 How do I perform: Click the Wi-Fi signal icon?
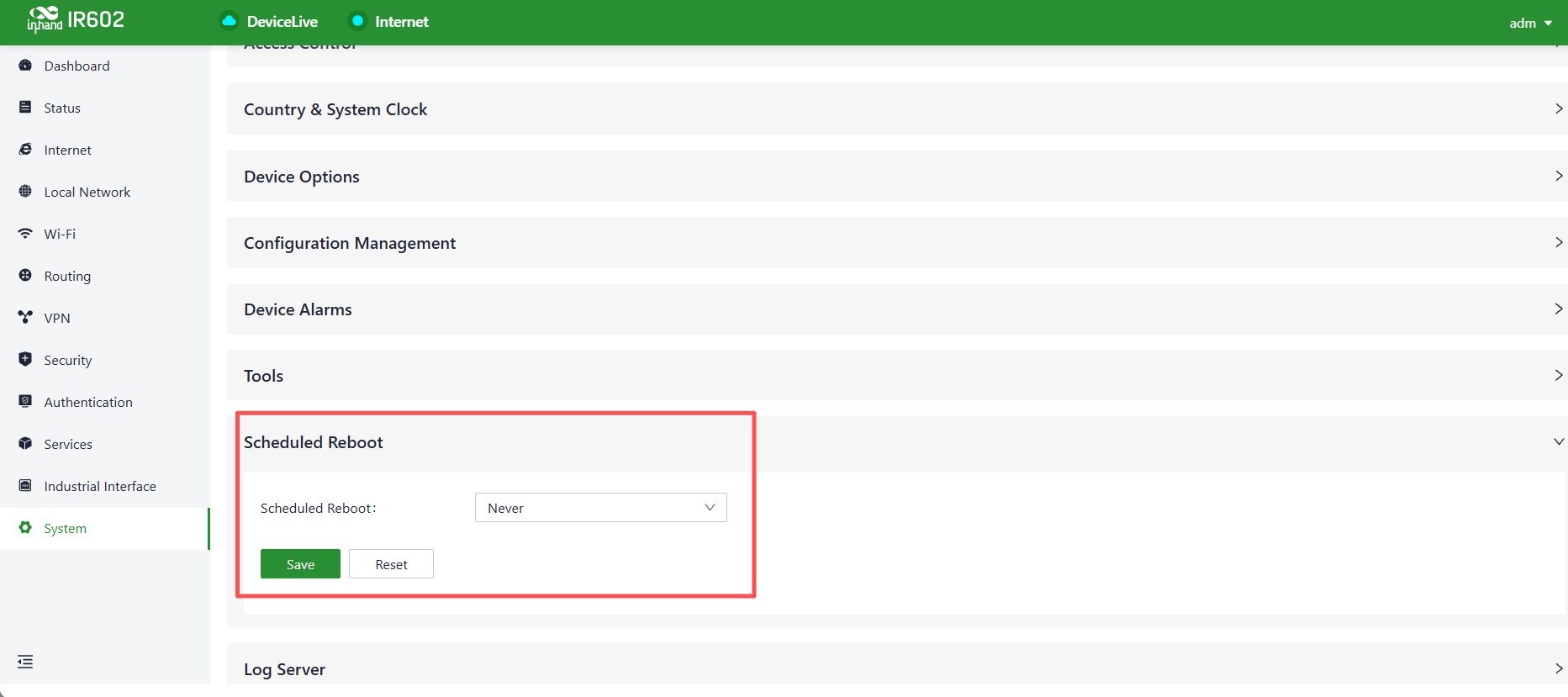[25, 234]
